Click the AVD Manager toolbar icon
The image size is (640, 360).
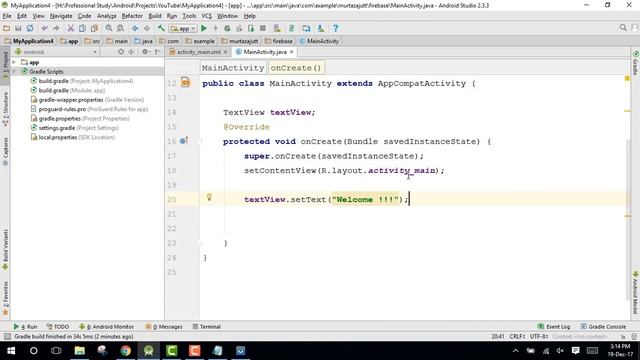277,28
